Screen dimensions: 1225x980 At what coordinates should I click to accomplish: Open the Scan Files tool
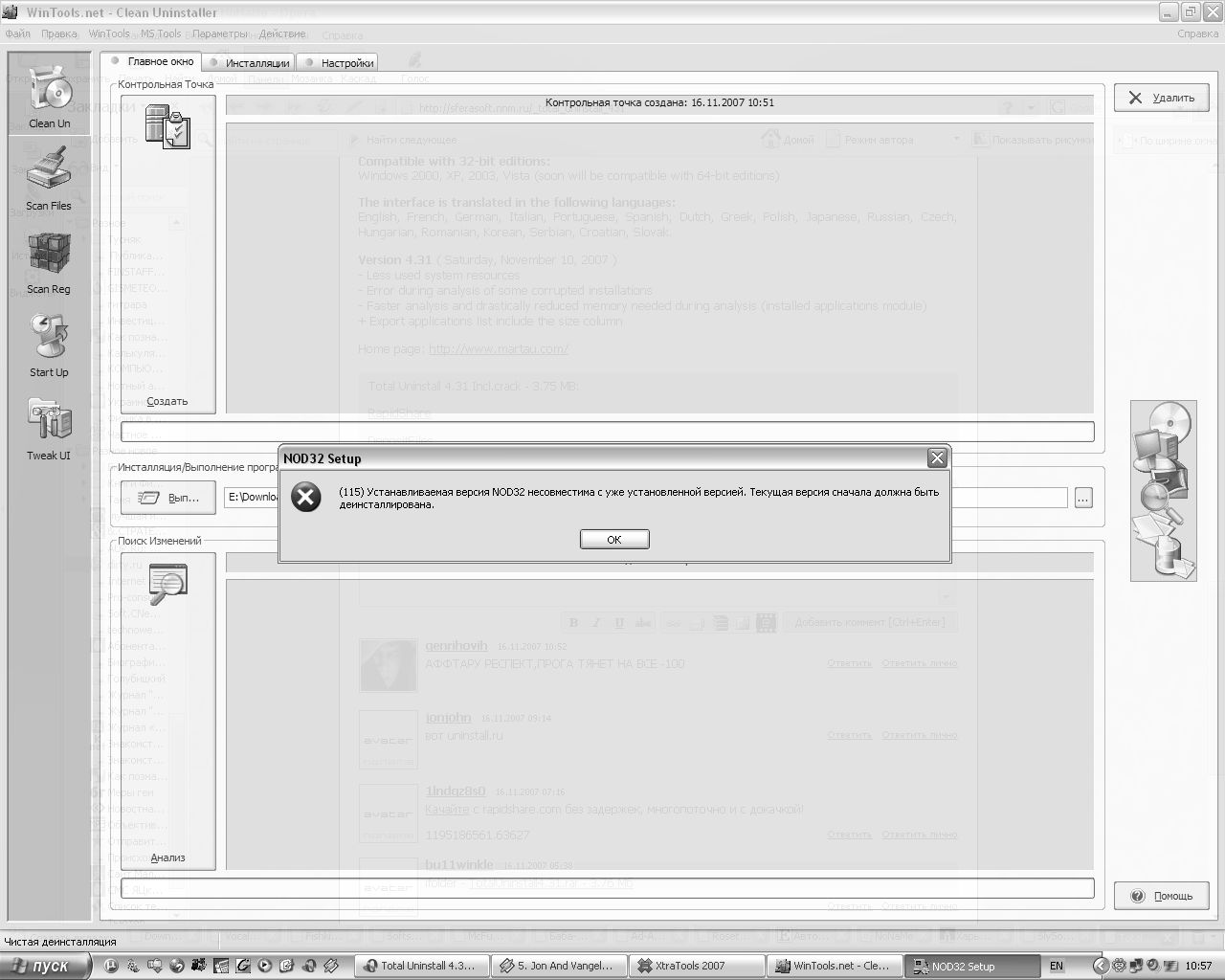point(49,177)
